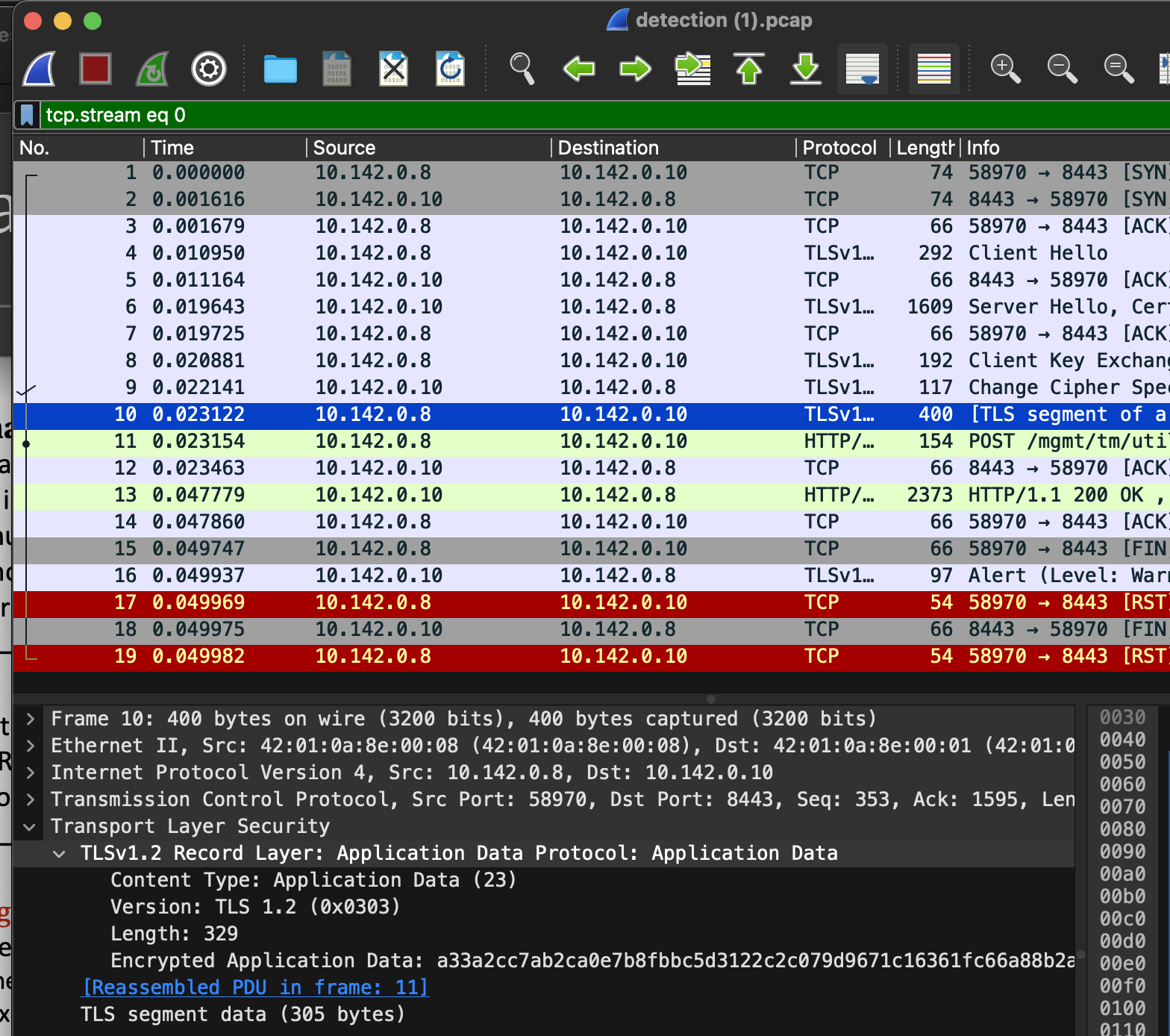
Task: Click the tcp.stream eq 0 filter field
Action: 604,115
